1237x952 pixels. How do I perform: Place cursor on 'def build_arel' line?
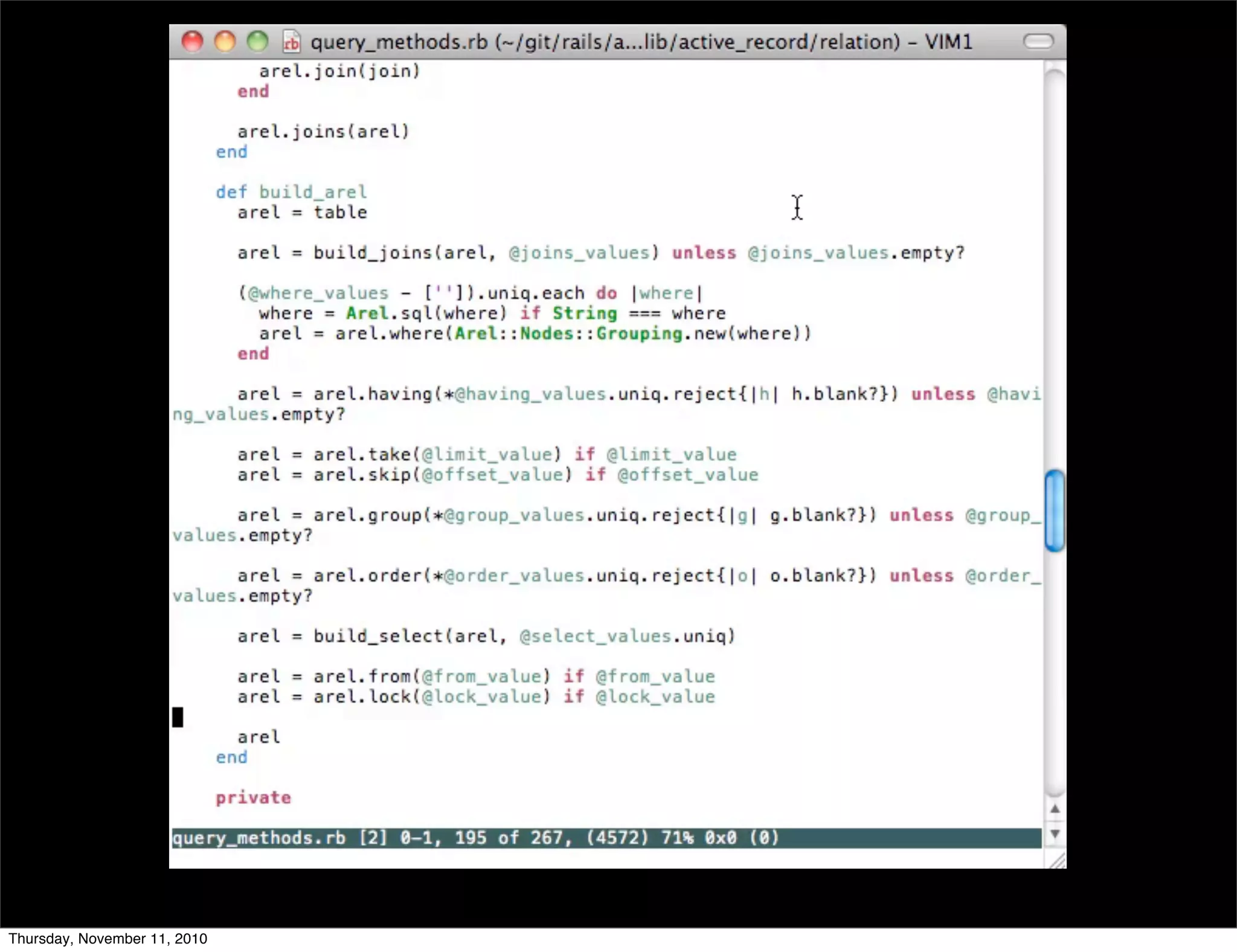[x=292, y=192]
